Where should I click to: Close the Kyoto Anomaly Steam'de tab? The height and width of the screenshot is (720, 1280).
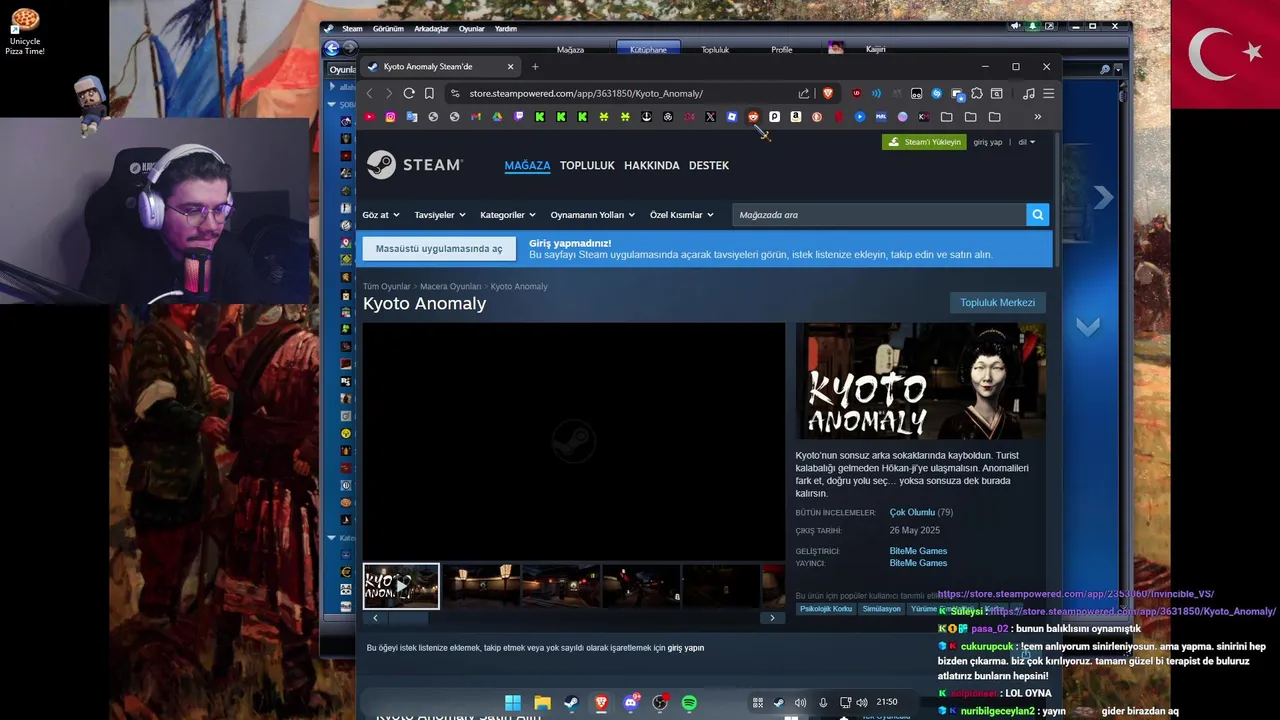click(510, 67)
